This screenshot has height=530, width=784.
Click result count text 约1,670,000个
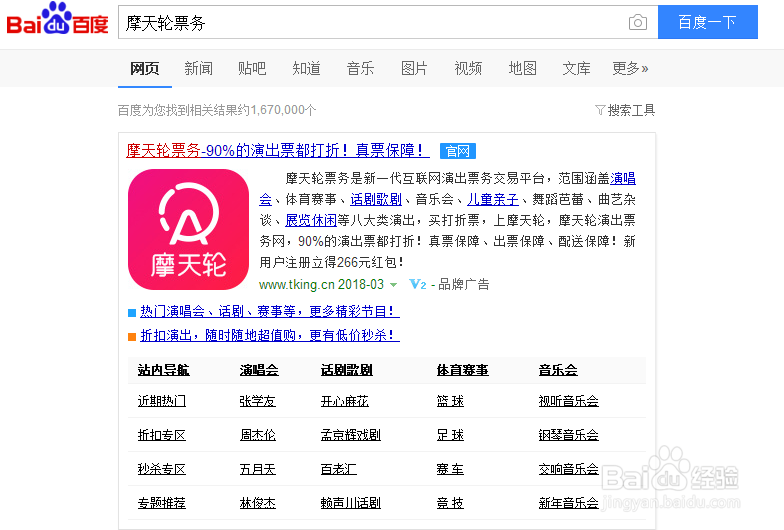point(278,110)
